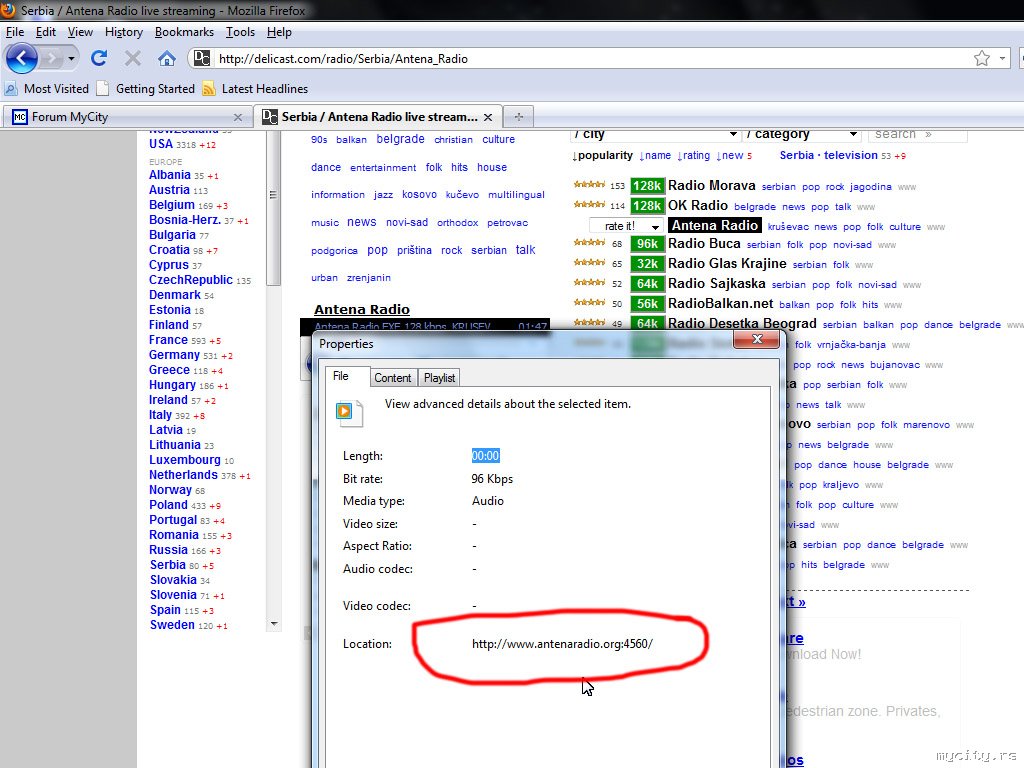Image resolution: width=1024 pixels, height=768 pixels.
Task: Select Germany in the country list
Action: tap(174, 355)
